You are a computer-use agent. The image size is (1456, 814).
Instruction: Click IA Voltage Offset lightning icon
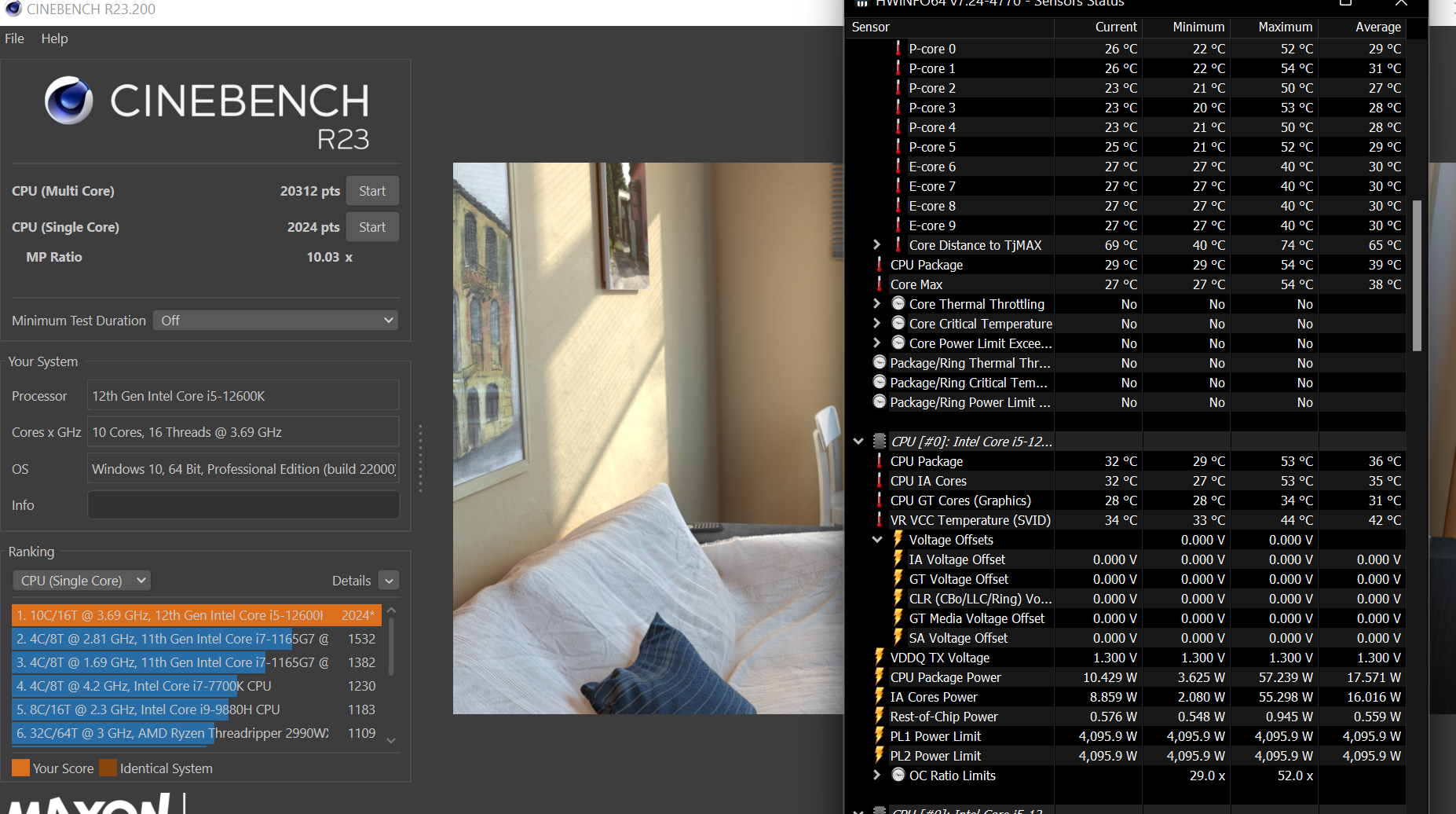(898, 559)
